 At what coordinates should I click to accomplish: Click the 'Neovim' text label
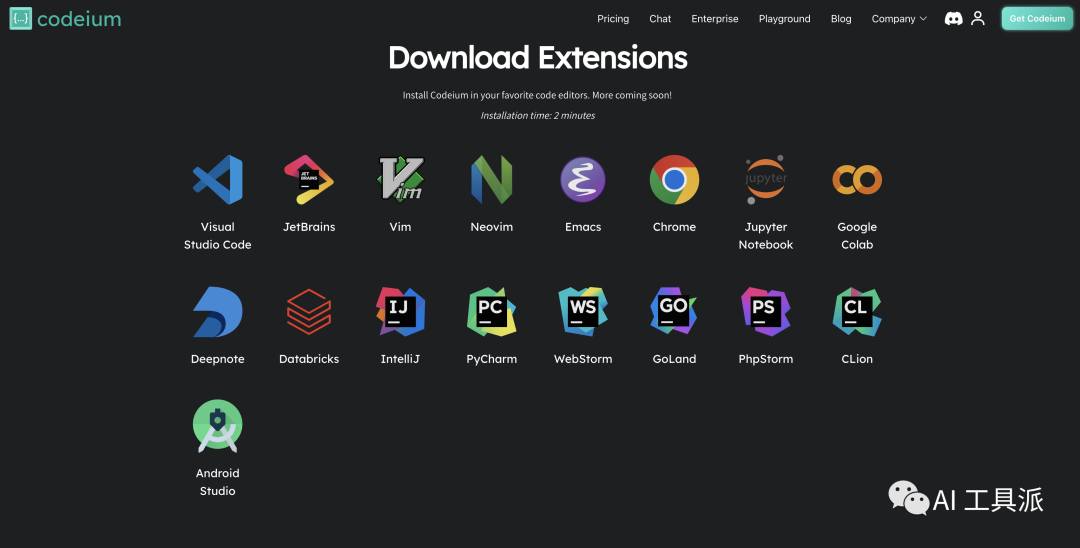492,226
